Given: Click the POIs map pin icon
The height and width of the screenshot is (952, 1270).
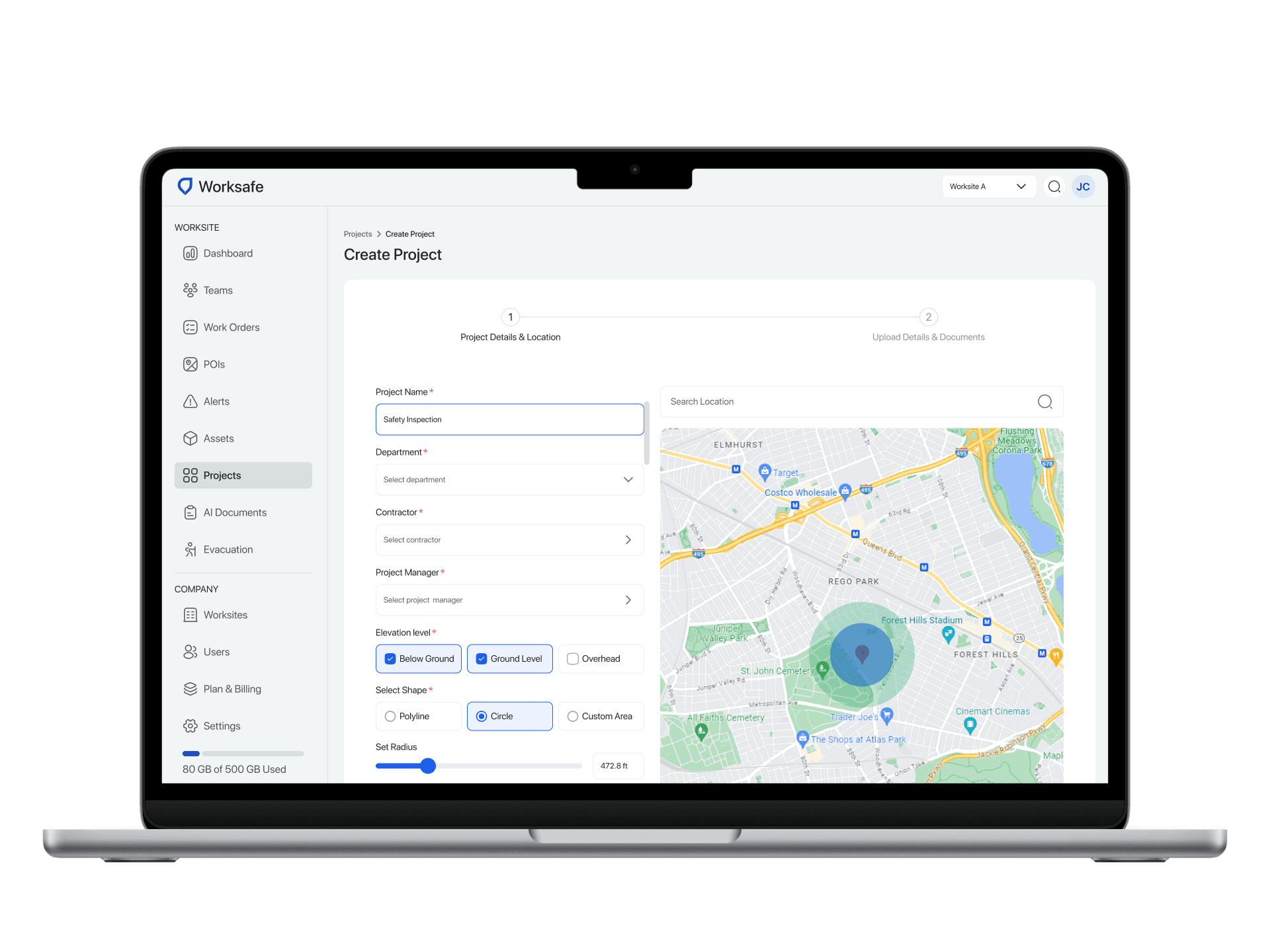Looking at the screenshot, I should pos(190,364).
